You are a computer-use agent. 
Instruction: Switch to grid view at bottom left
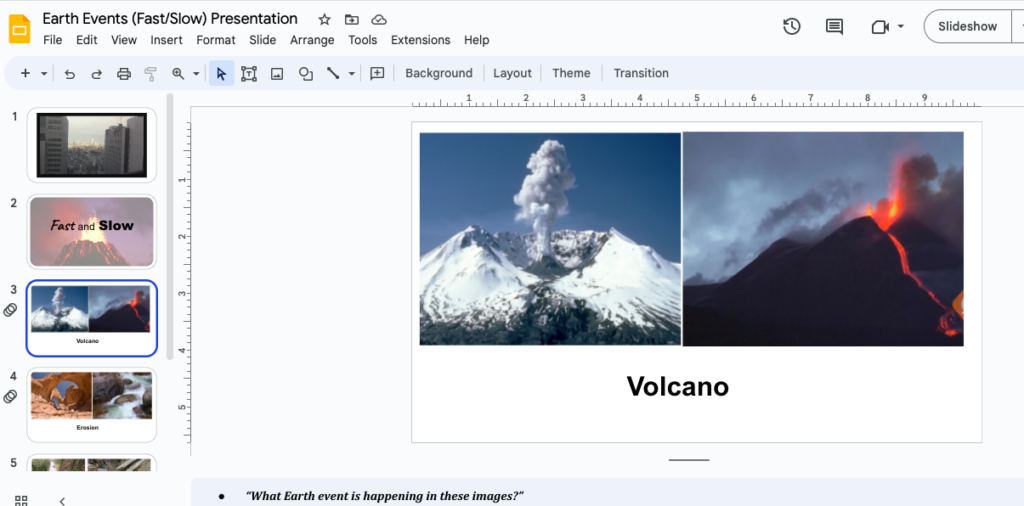21,500
